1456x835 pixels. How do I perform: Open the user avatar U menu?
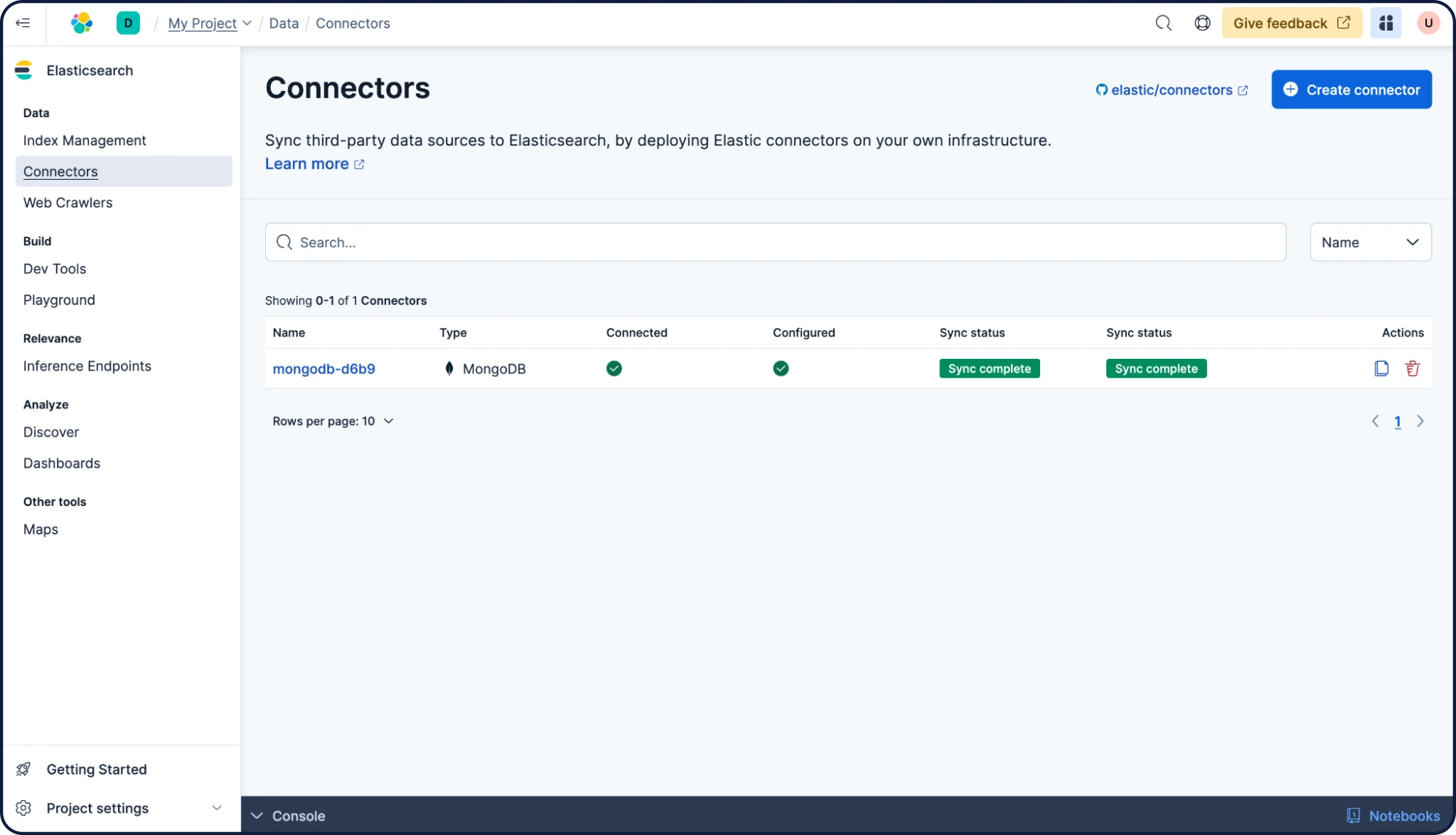(1428, 23)
